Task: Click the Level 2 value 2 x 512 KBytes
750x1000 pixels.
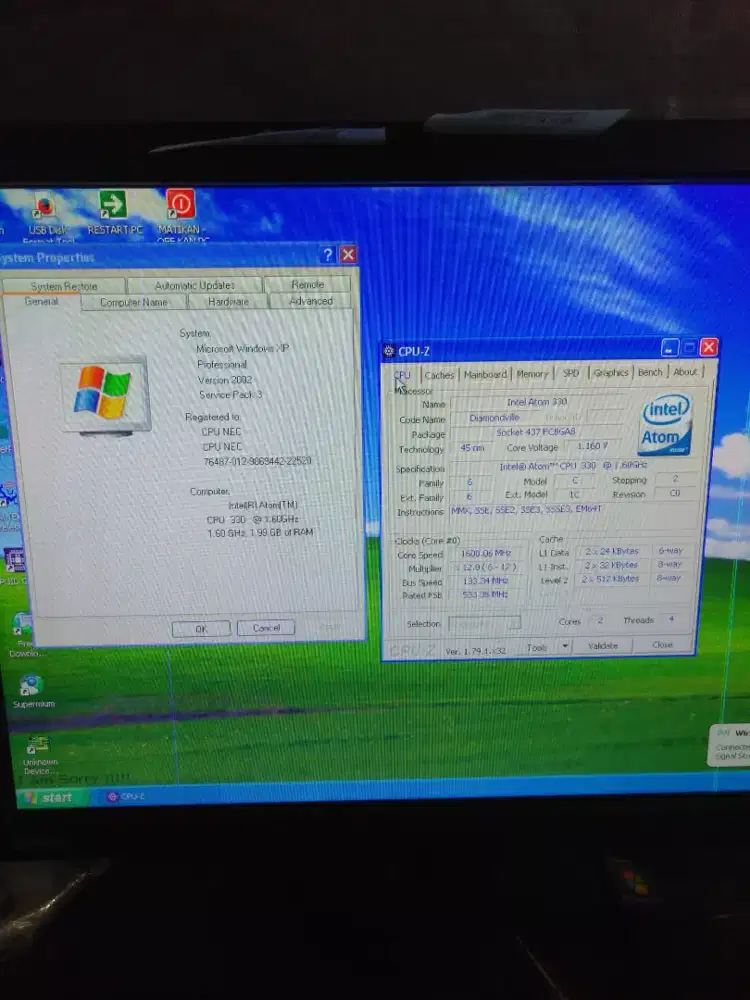Action: pos(610,579)
